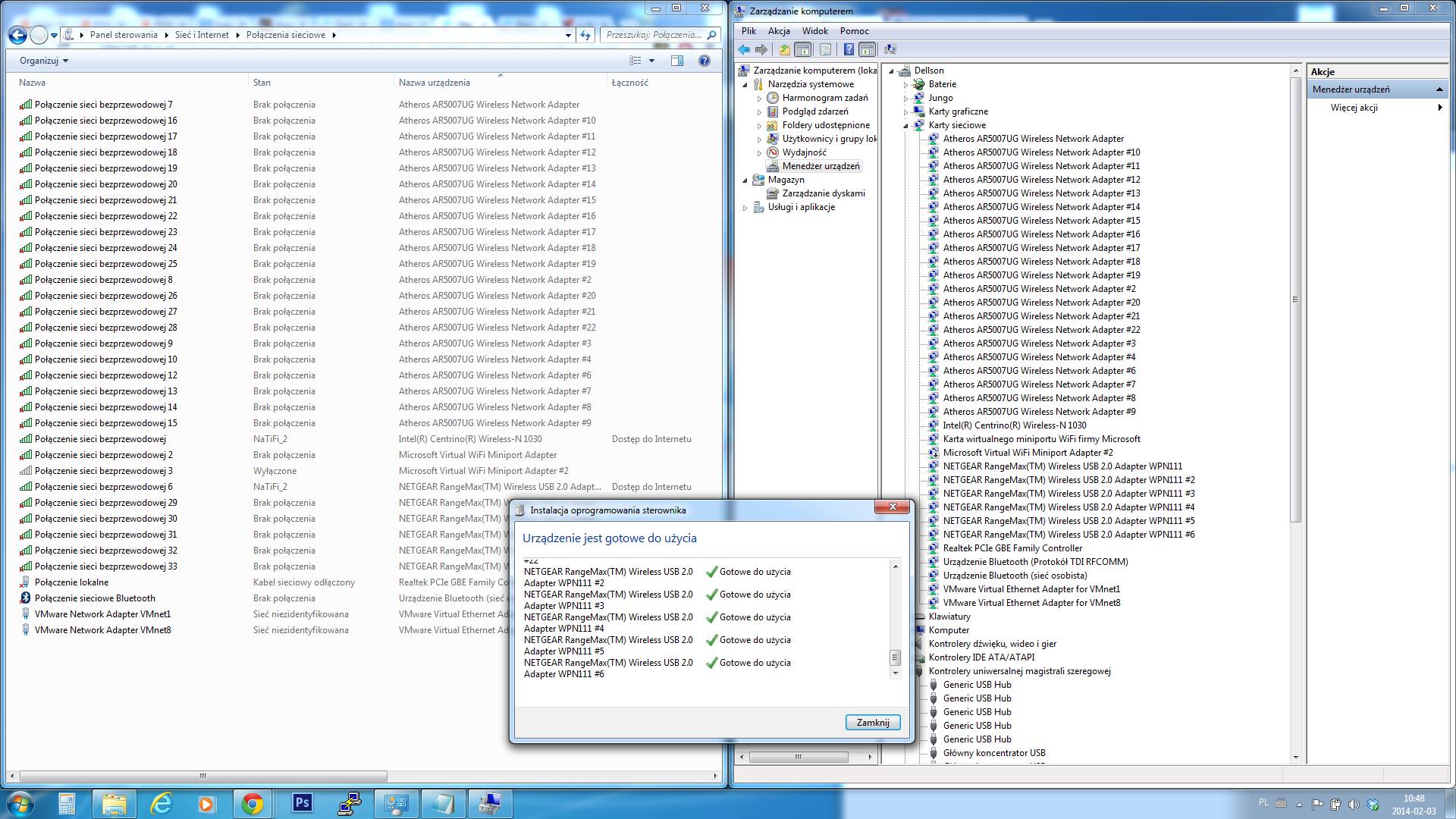Select VMware Network Adapter VMnet8 connection
The width and height of the screenshot is (1456, 819).
point(102,630)
